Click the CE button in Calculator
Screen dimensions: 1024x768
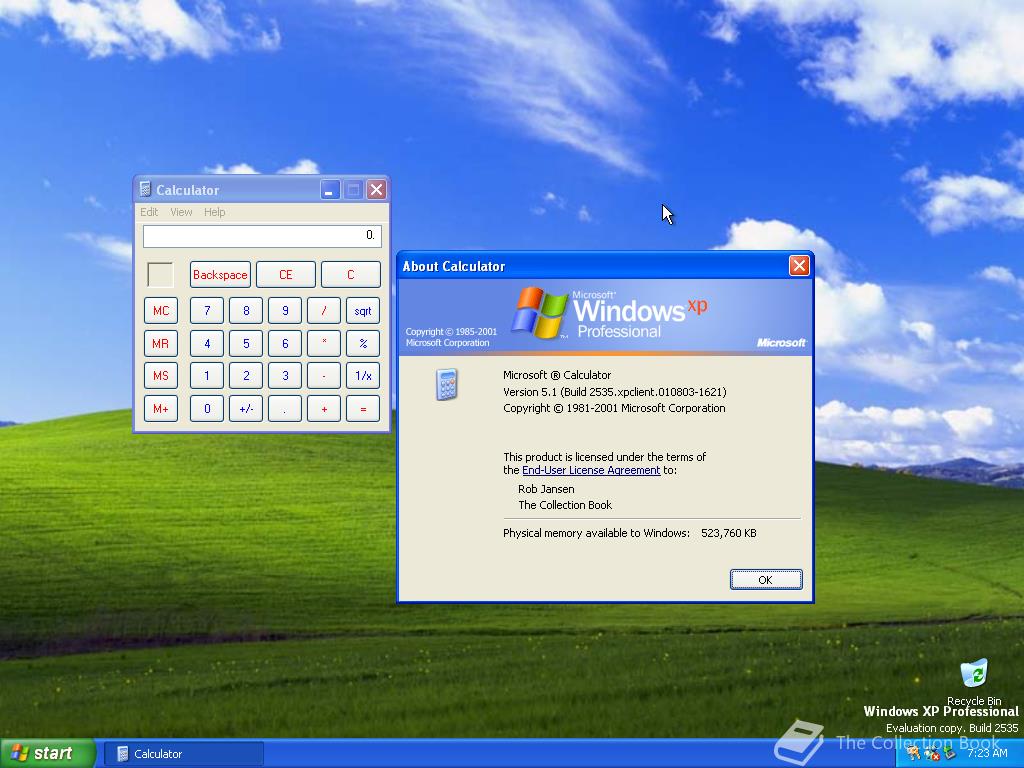pyautogui.click(x=285, y=275)
